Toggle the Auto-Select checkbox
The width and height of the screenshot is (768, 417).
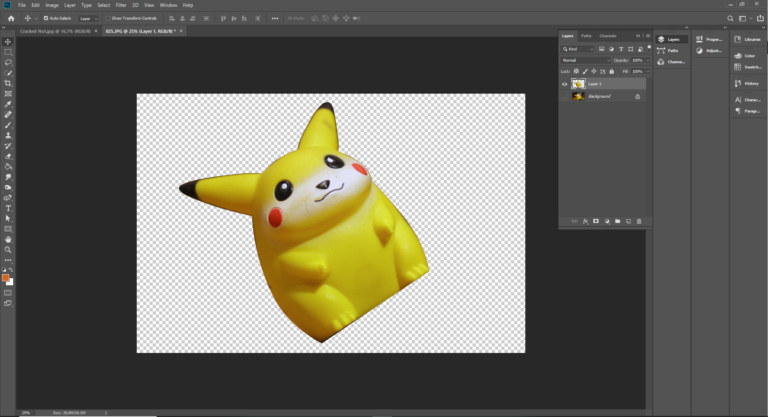[46, 18]
